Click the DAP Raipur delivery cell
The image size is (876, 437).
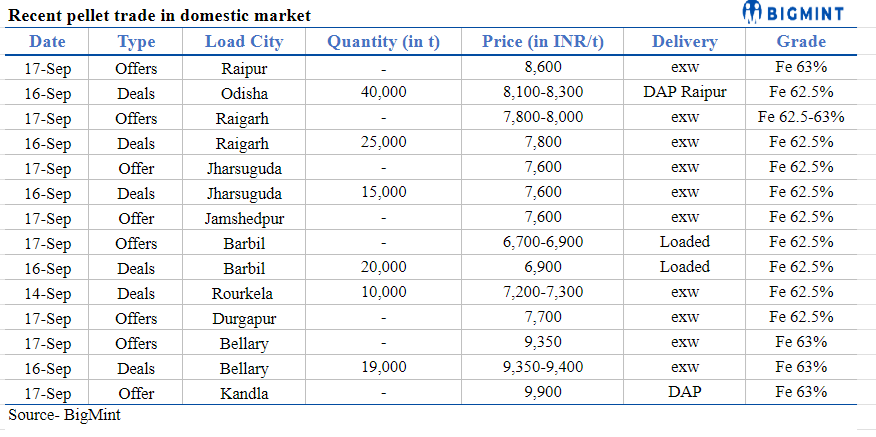click(x=684, y=93)
